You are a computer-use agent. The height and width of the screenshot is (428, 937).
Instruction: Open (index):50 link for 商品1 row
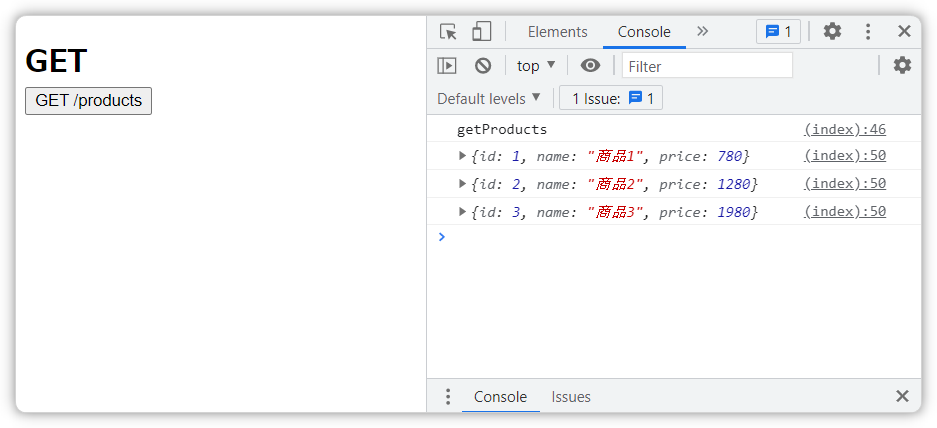pos(845,155)
